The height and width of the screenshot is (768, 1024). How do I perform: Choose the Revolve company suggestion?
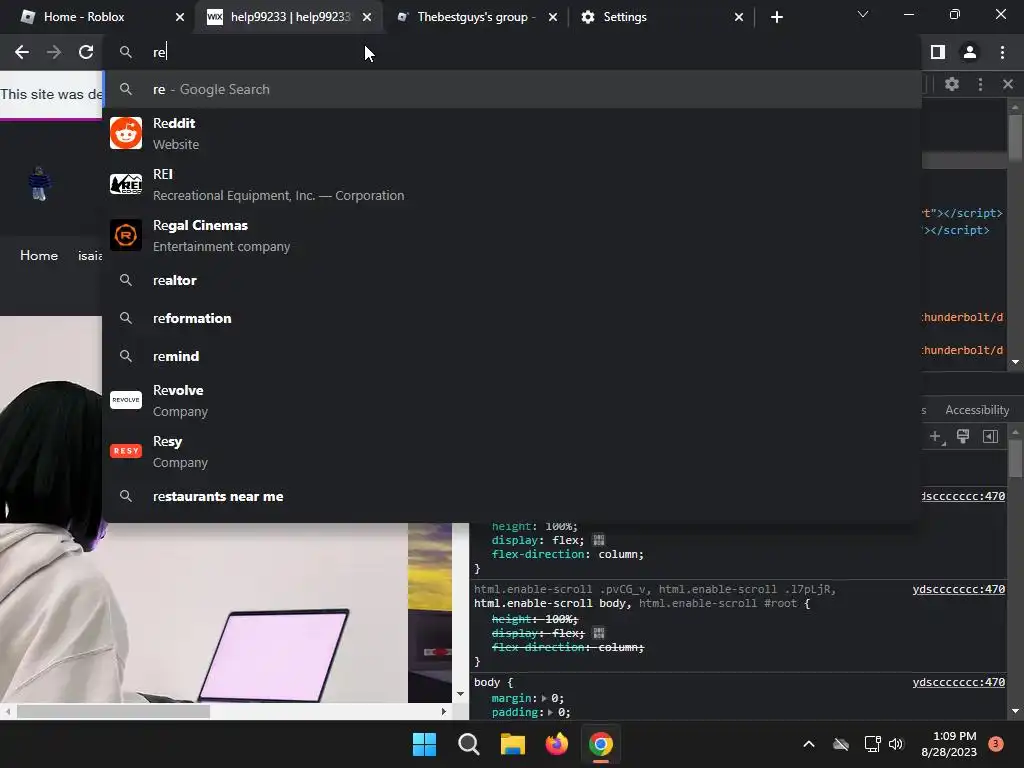(x=513, y=400)
